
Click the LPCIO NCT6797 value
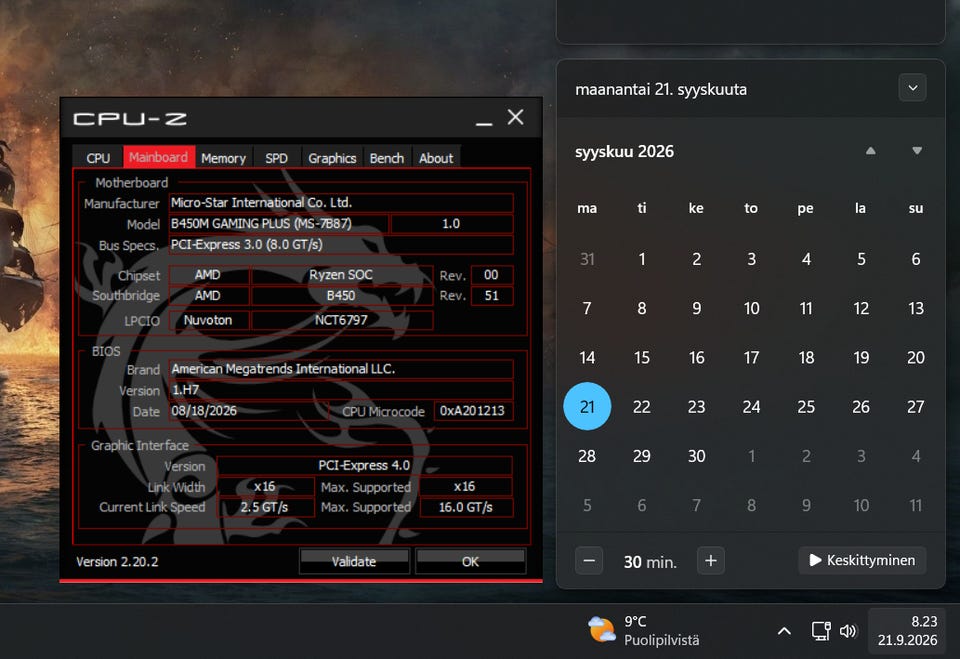tap(342, 320)
